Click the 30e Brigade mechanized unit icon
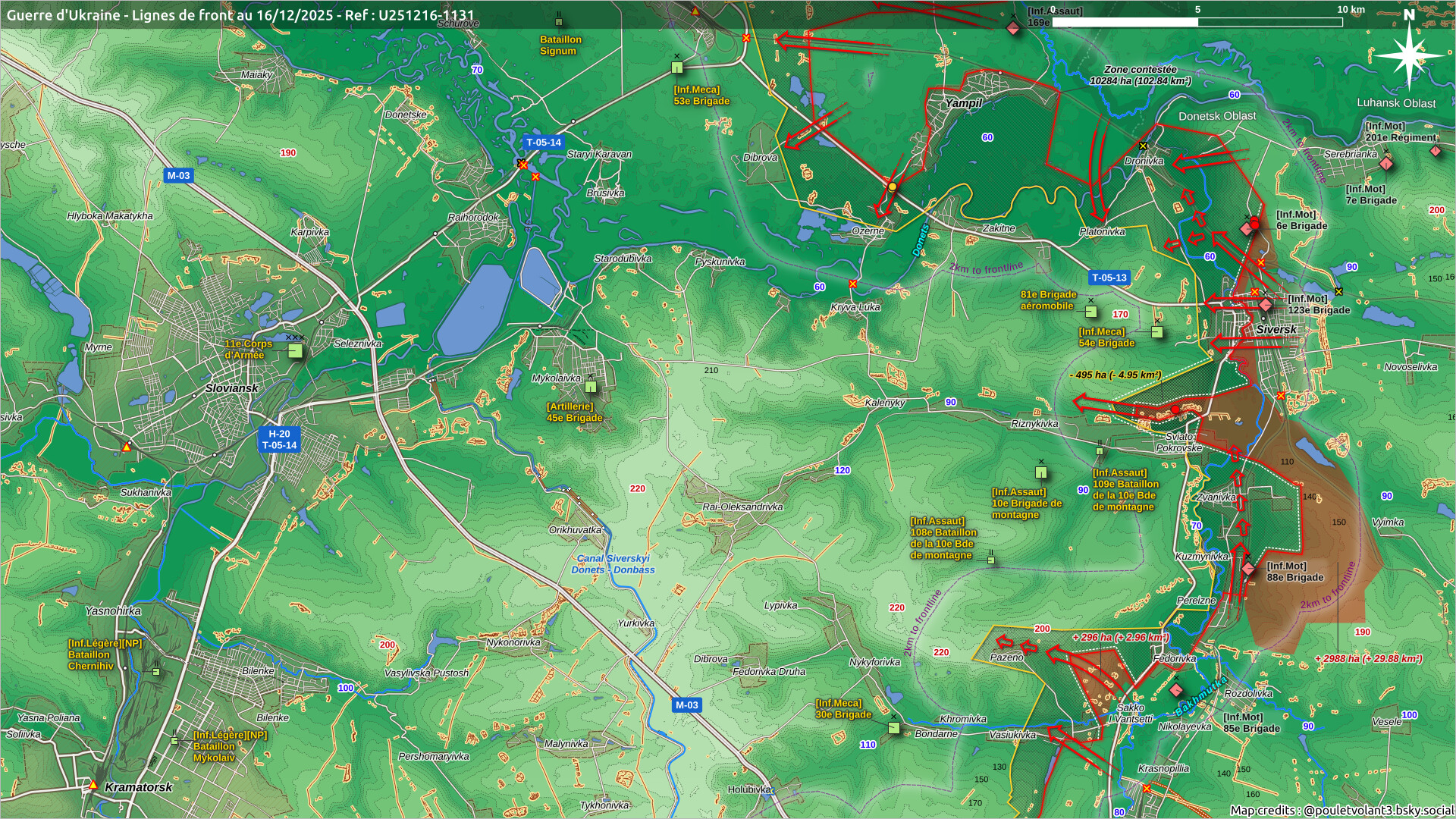The image size is (1456, 819). (x=894, y=728)
